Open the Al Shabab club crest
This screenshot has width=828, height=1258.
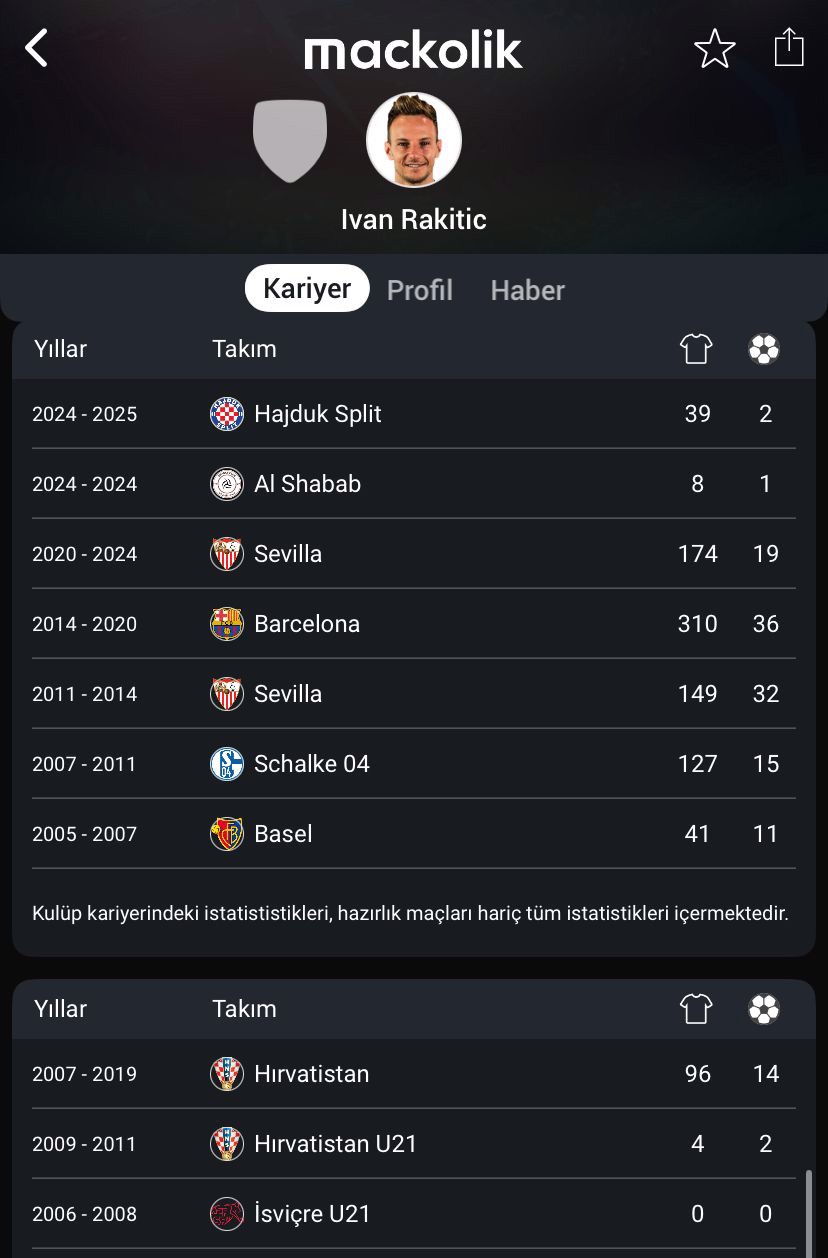[x=227, y=484]
